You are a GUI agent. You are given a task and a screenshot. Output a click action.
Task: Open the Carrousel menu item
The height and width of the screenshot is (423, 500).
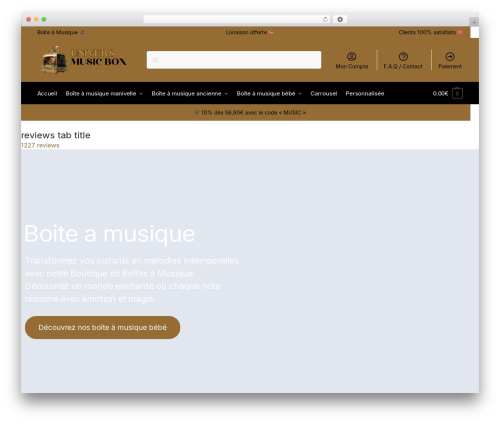pyautogui.click(x=324, y=94)
